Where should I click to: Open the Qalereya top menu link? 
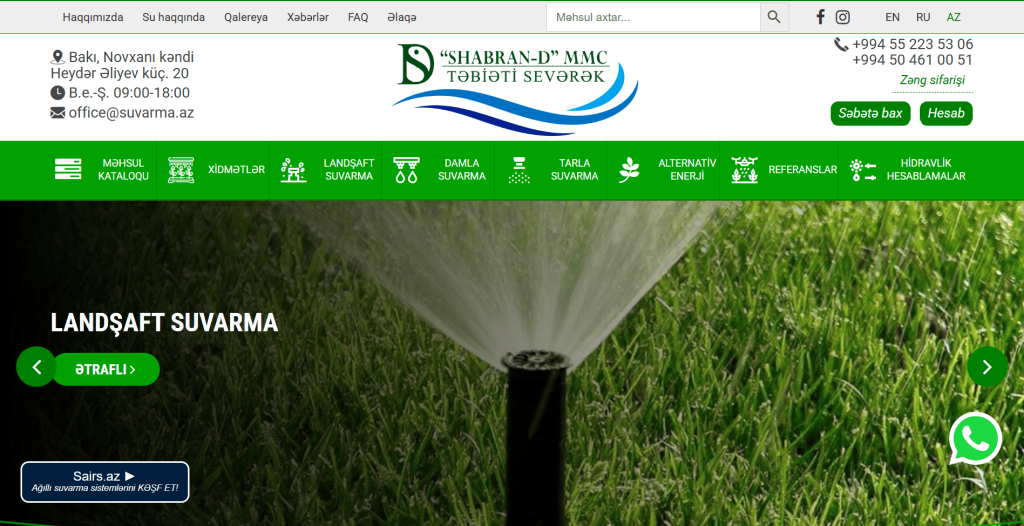[246, 17]
